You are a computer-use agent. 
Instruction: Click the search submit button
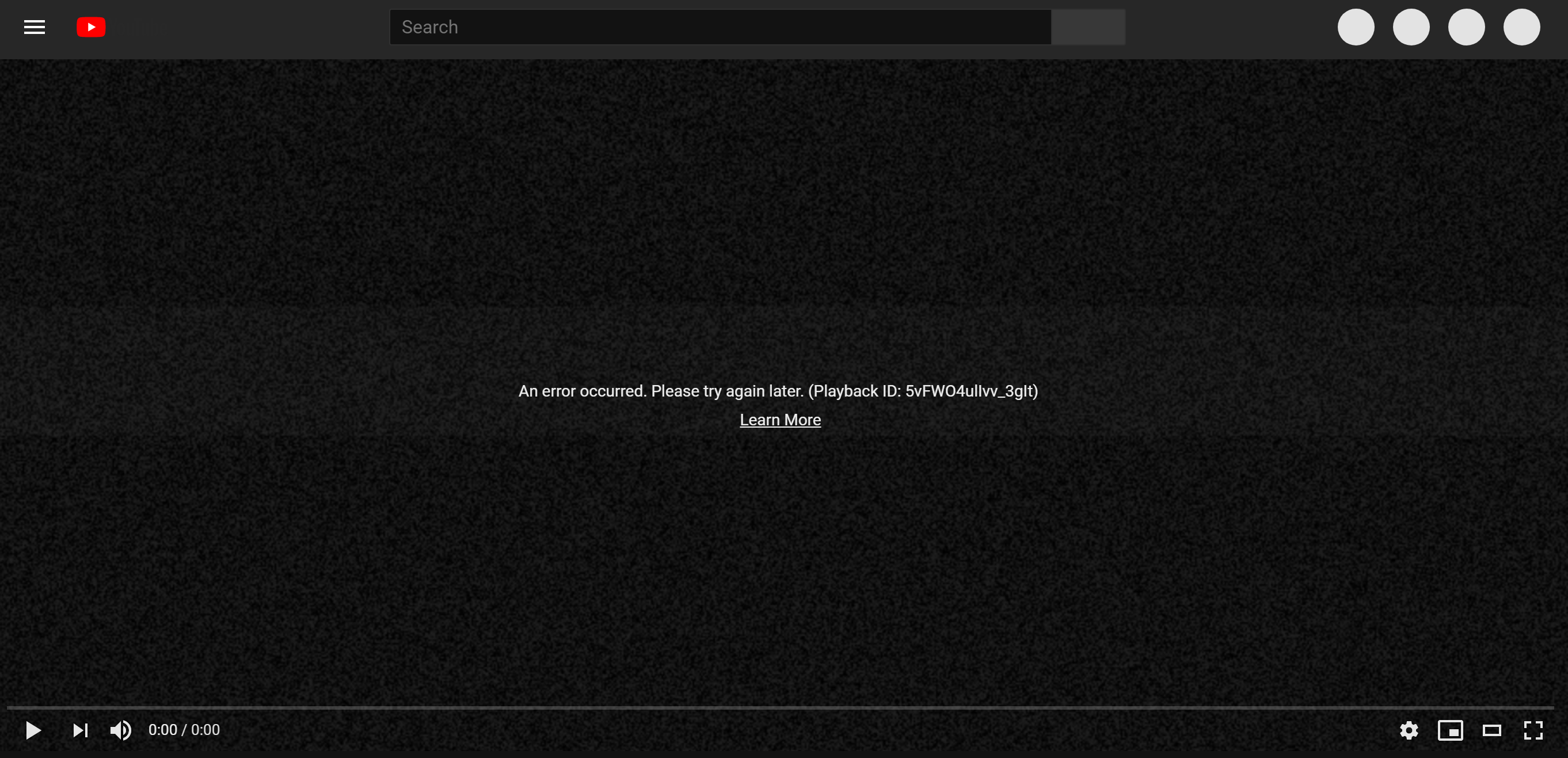(1088, 27)
